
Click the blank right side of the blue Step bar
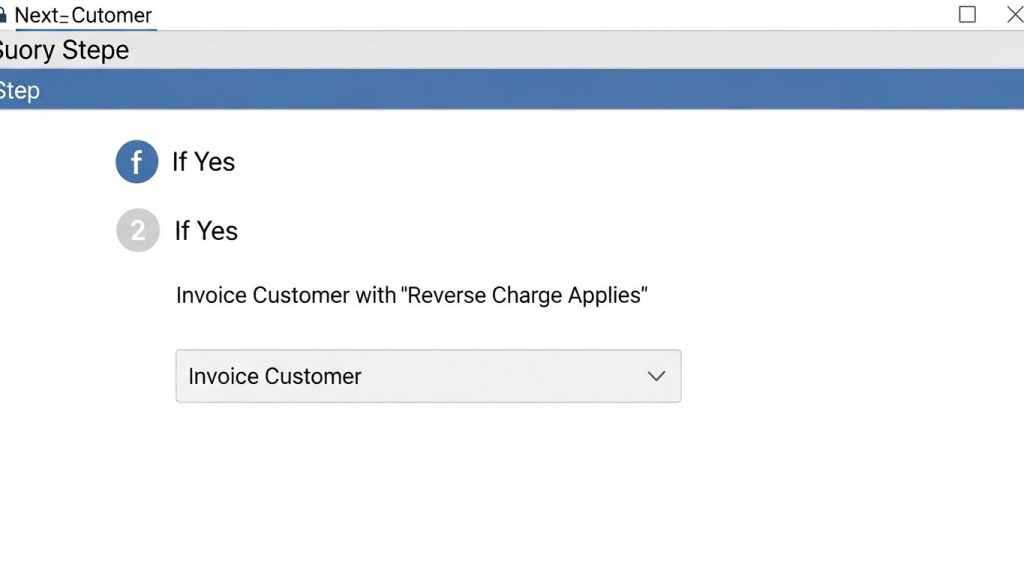click(800, 90)
